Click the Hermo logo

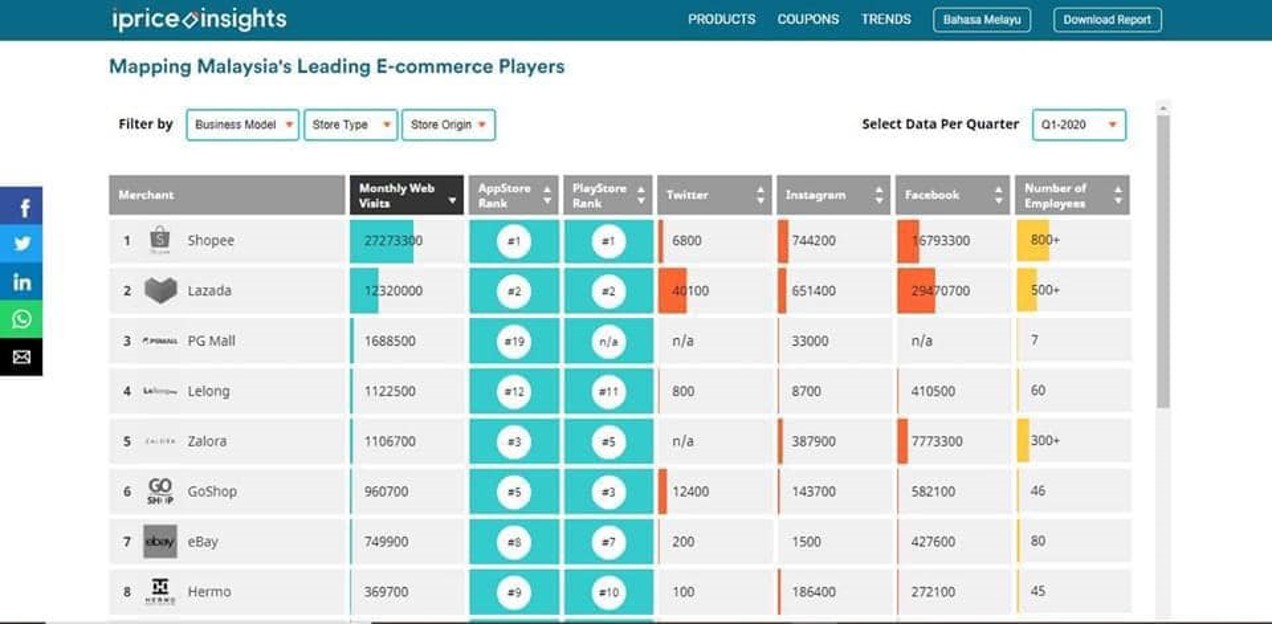[x=160, y=591]
